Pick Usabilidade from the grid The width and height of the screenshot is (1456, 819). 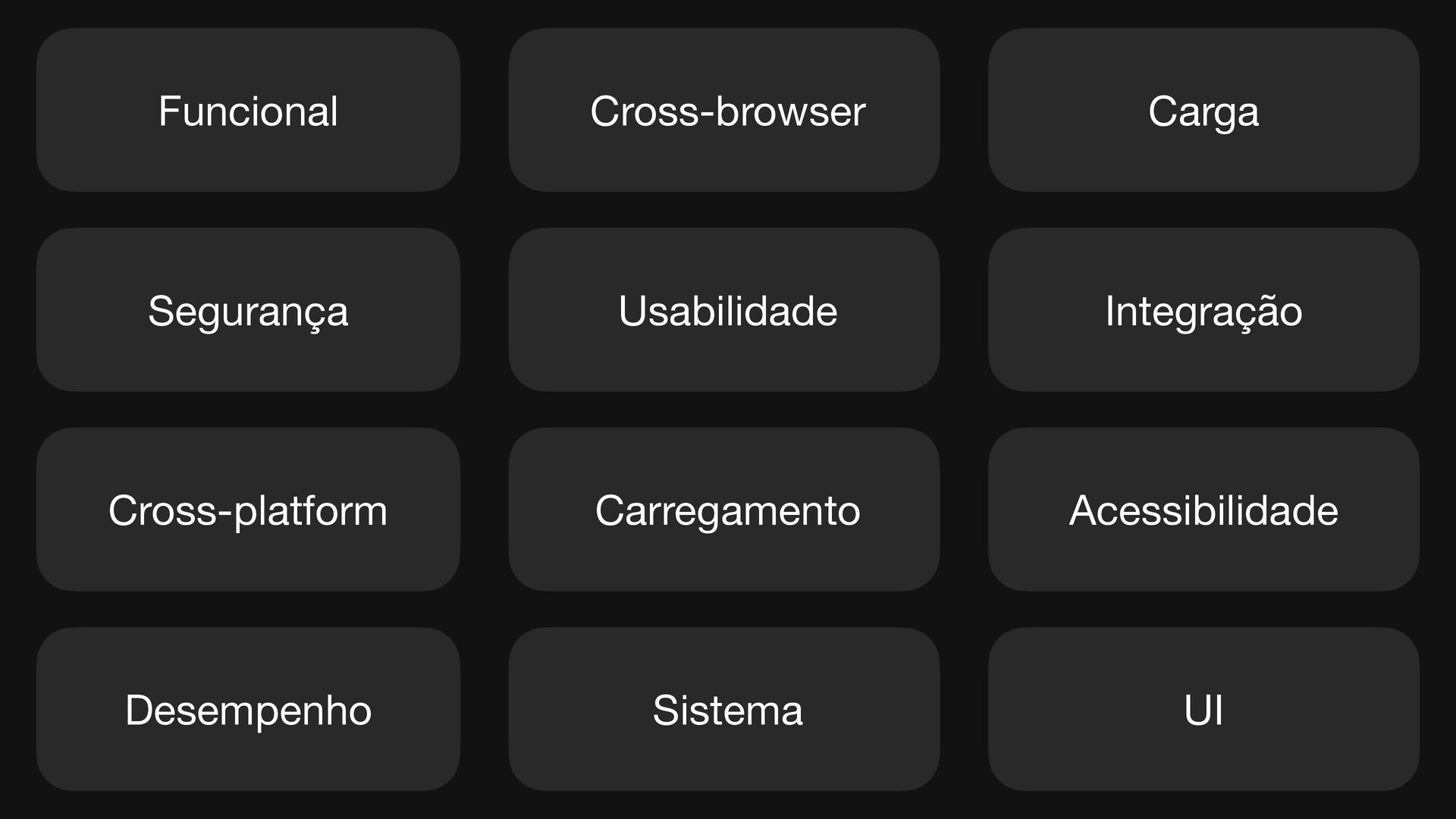[727, 311]
